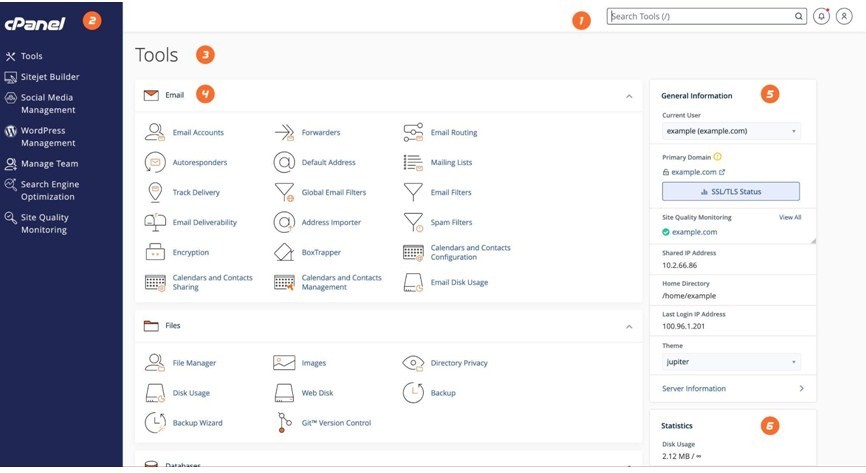Image resolution: width=866 pixels, height=473 pixels.
Task: Click the SSL/TLS Status button
Action: [731, 191]
